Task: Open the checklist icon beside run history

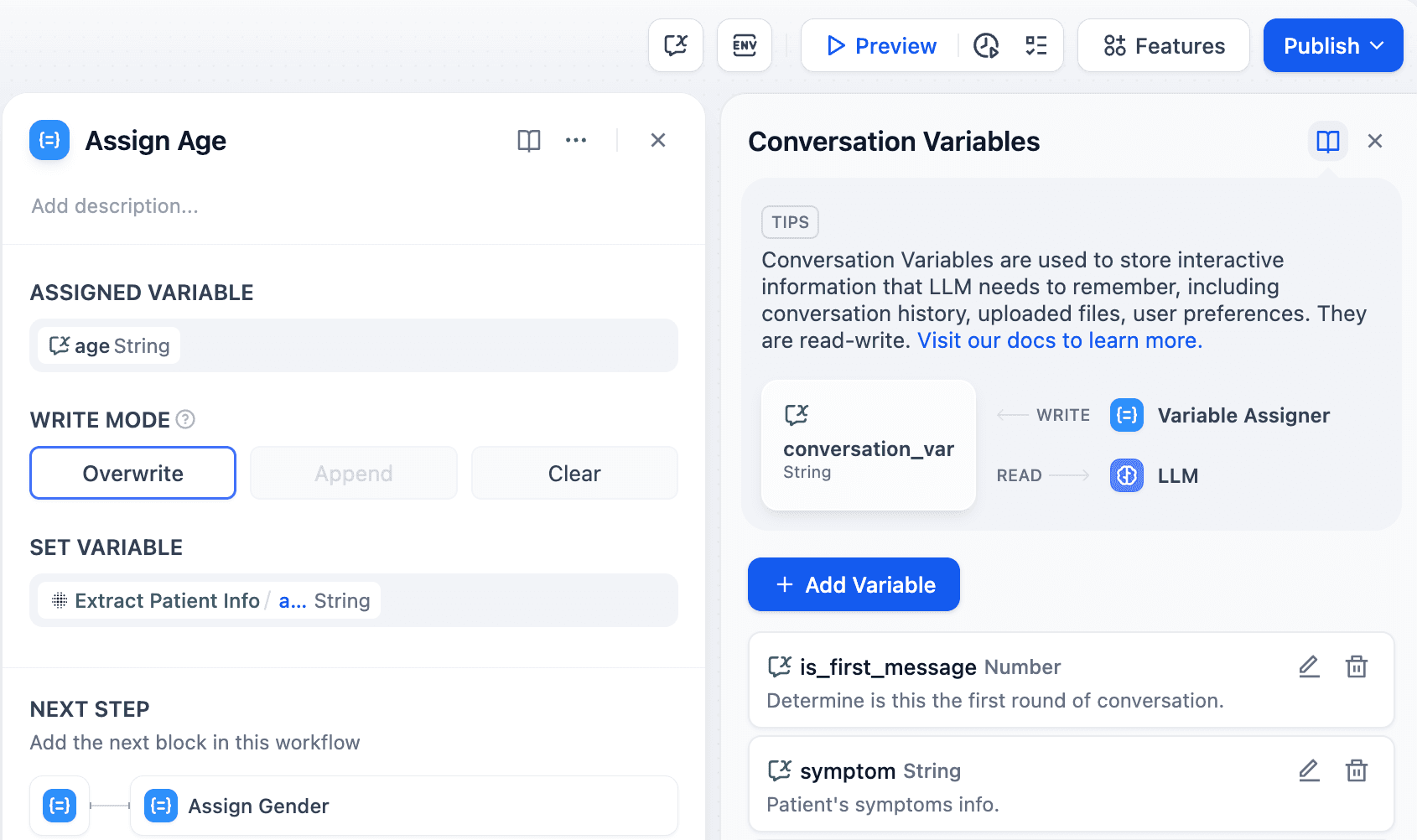Action: (x=1036, y=45)
